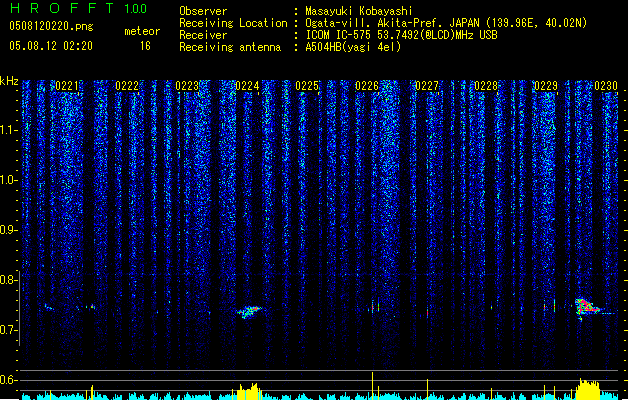This screenshot has width=629, height=400.
Task: Click the 0225 time marker
Action: (x=307, y=86)
